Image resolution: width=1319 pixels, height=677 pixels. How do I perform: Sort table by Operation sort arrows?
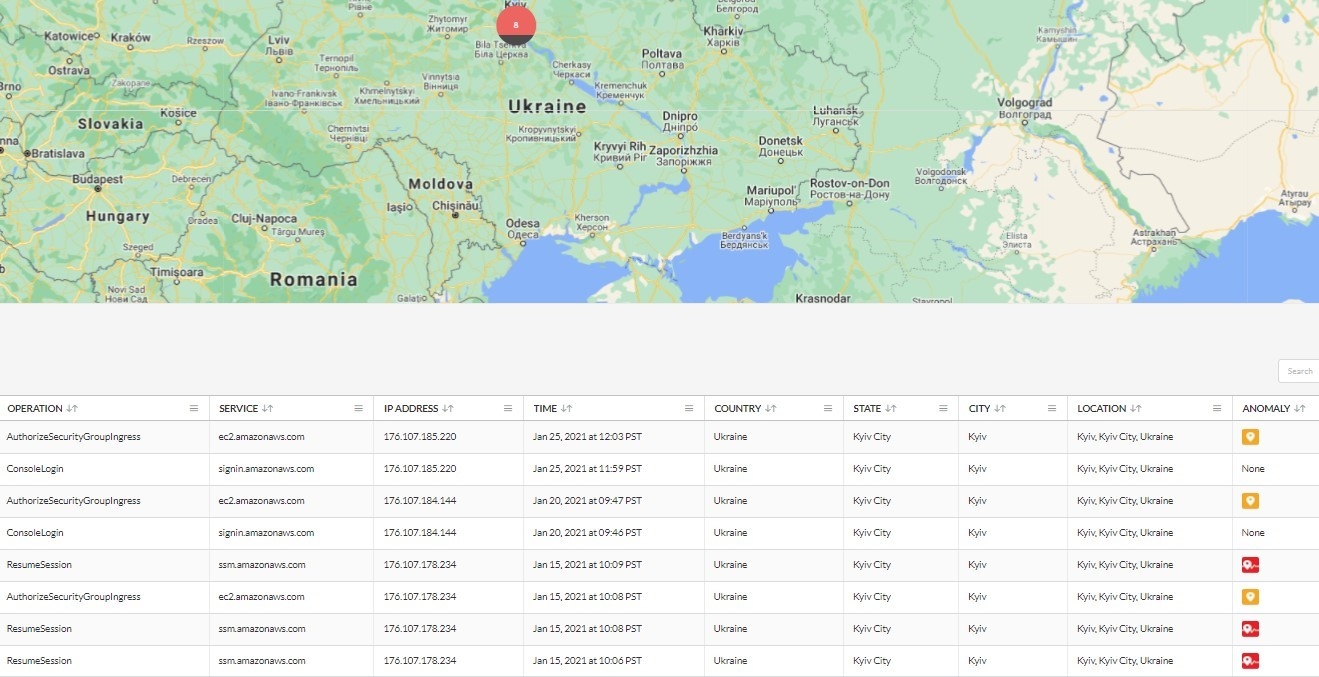[x=72, y=409]
